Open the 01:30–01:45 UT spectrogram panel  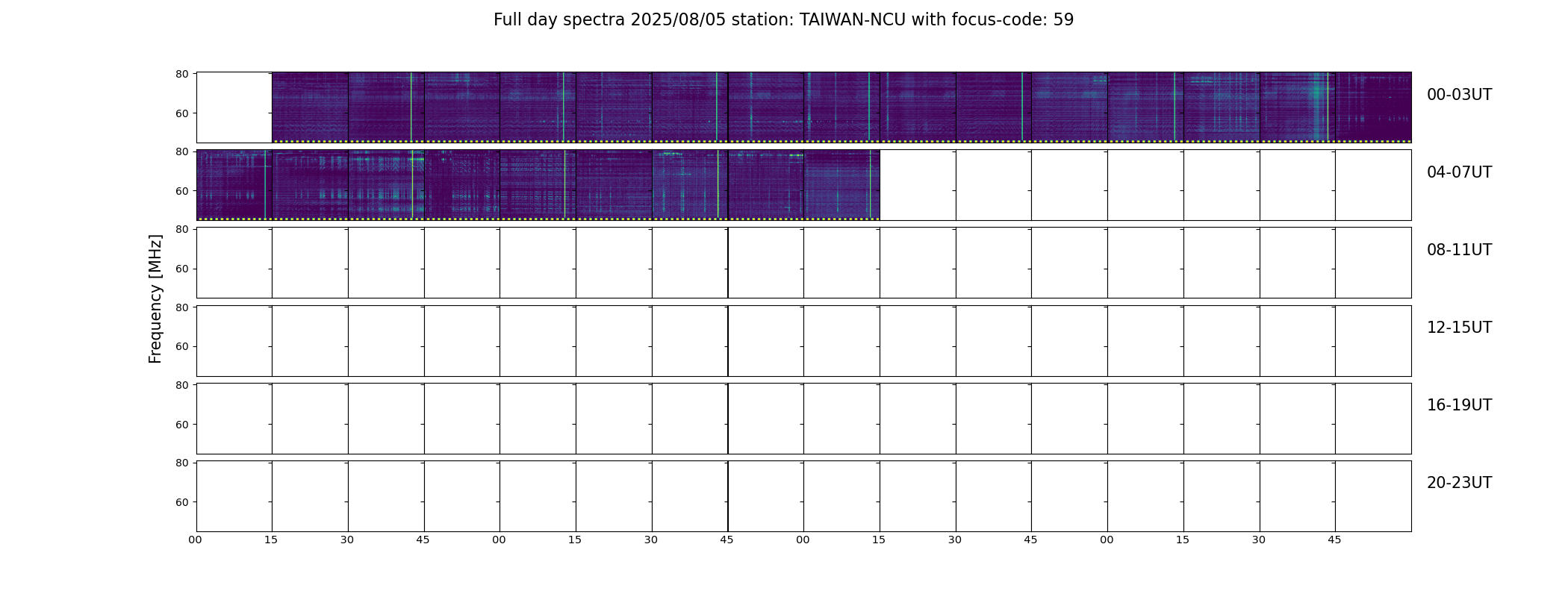point(690,107)
